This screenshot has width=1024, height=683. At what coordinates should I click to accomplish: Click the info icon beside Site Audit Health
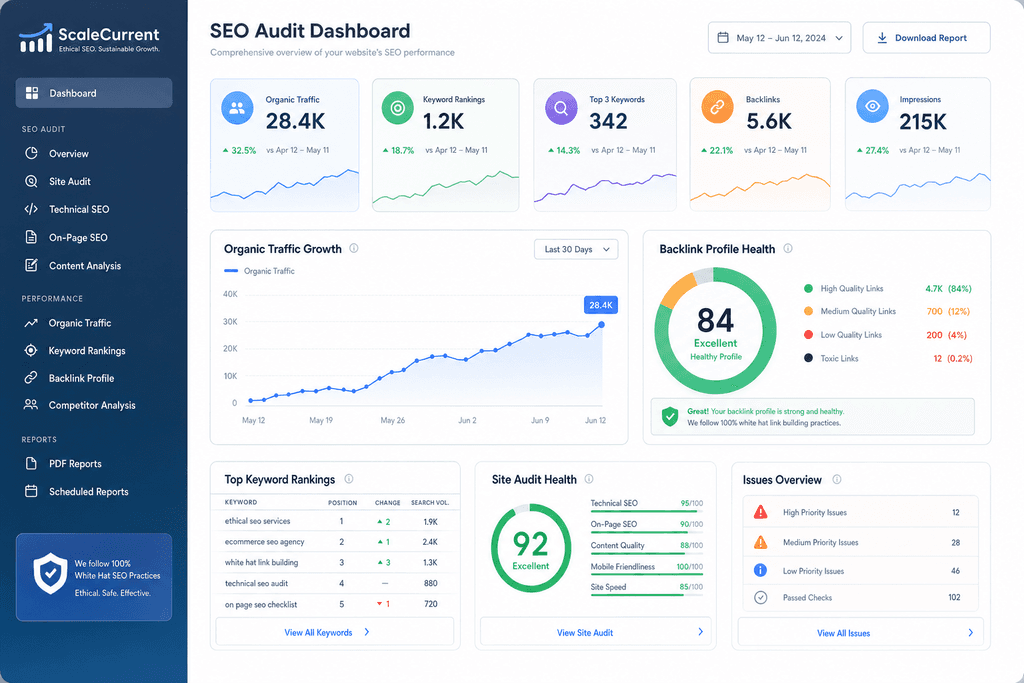coord(589,479)
